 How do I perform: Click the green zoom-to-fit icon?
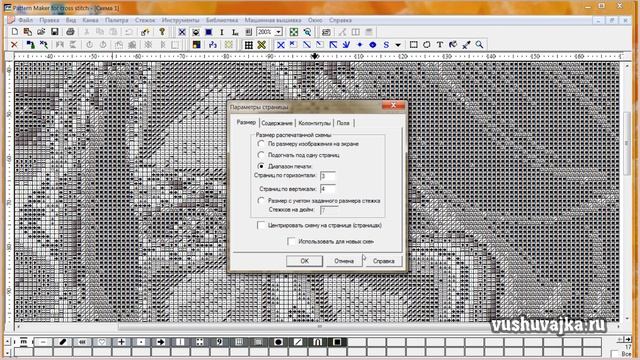click(293, 32)
